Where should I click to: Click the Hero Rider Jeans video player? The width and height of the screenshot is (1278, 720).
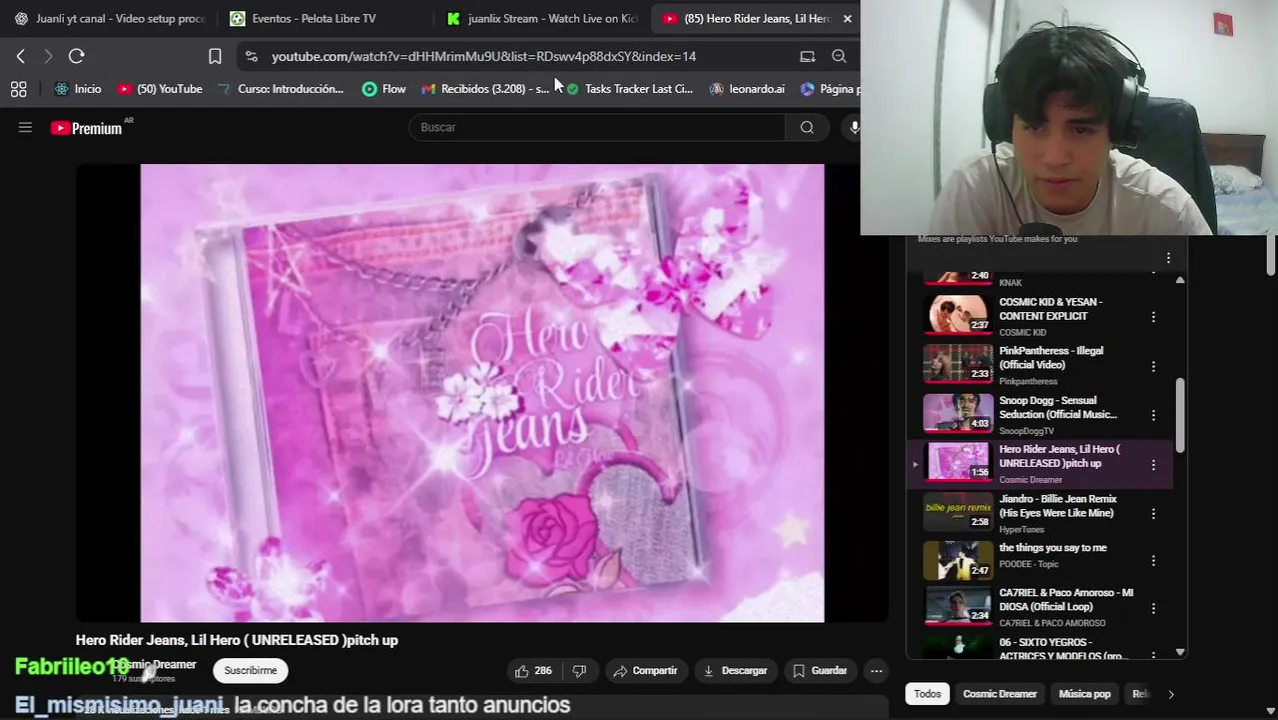click(482, 393)
